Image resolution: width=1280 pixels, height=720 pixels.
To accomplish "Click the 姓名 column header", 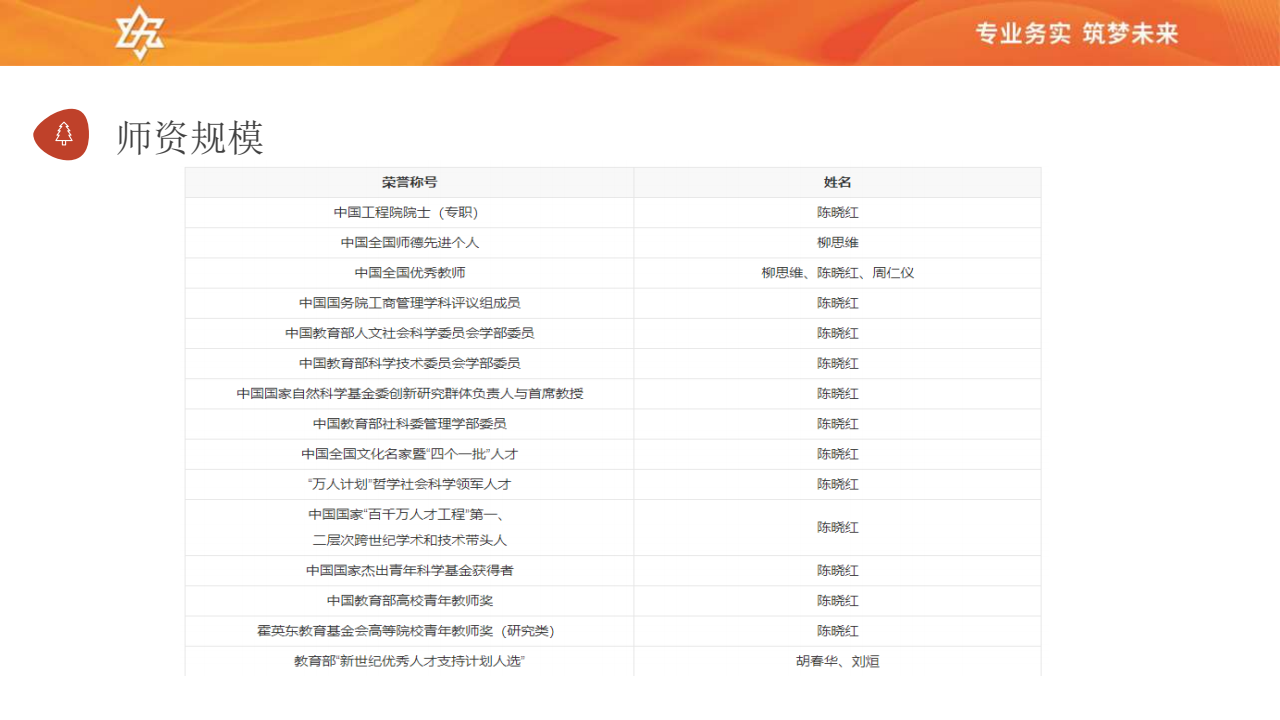I will [837, 182].
